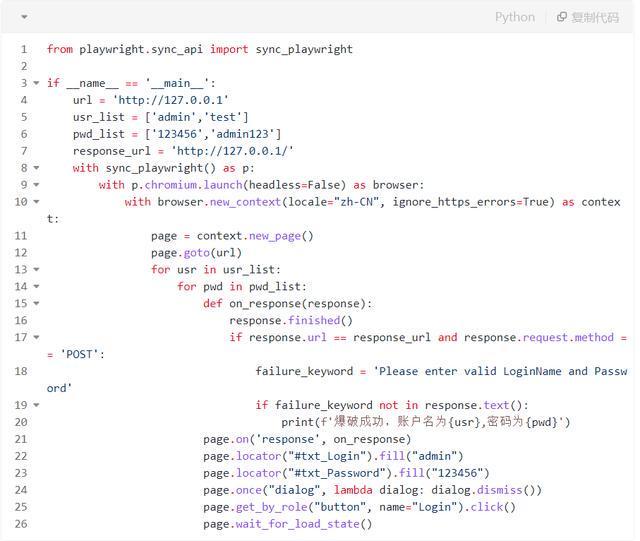This screenshot has height=541, width=640.
Task: Collapse the chromium.launch block at line 9
Action: click(37, 185)
